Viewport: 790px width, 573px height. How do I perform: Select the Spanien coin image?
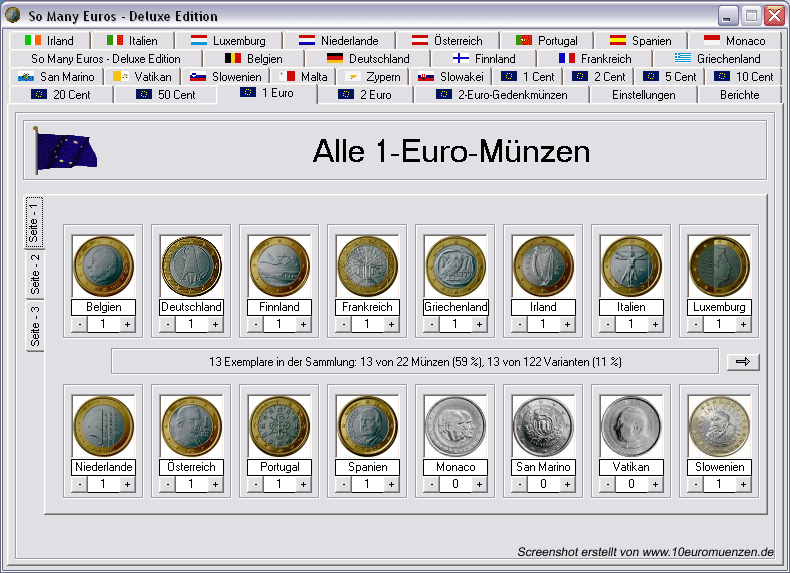coord(367,426)
